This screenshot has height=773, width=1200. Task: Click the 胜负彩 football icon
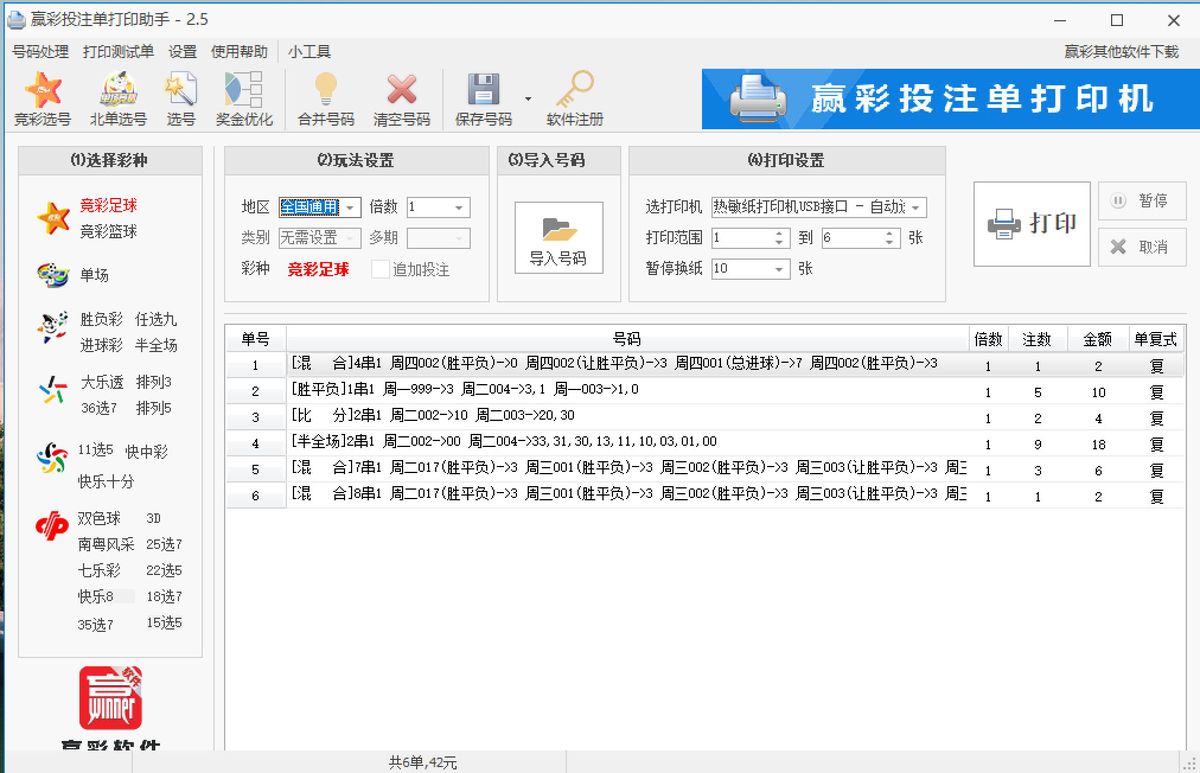52,328
